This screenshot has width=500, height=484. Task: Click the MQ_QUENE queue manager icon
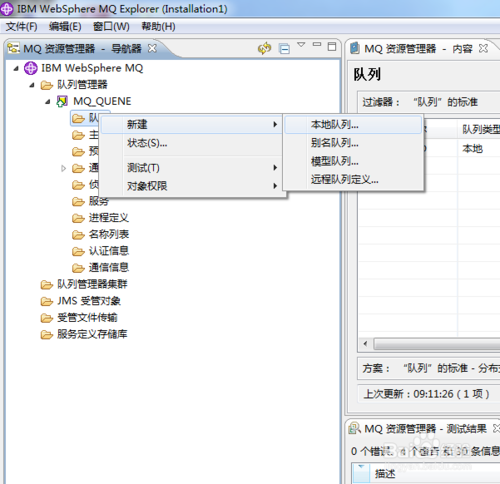click(62, 101)
